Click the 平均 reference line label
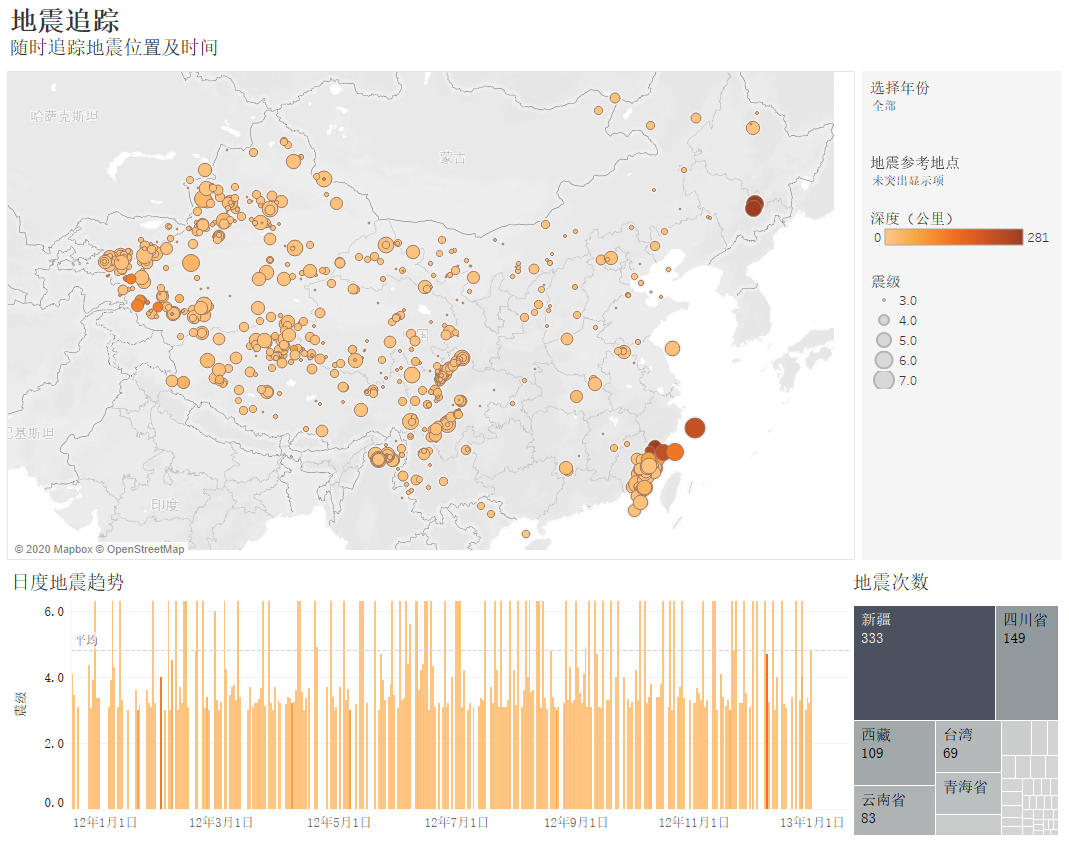This screenshot has height=846, width=1069. pyautogui.click(x=87, y=640)
